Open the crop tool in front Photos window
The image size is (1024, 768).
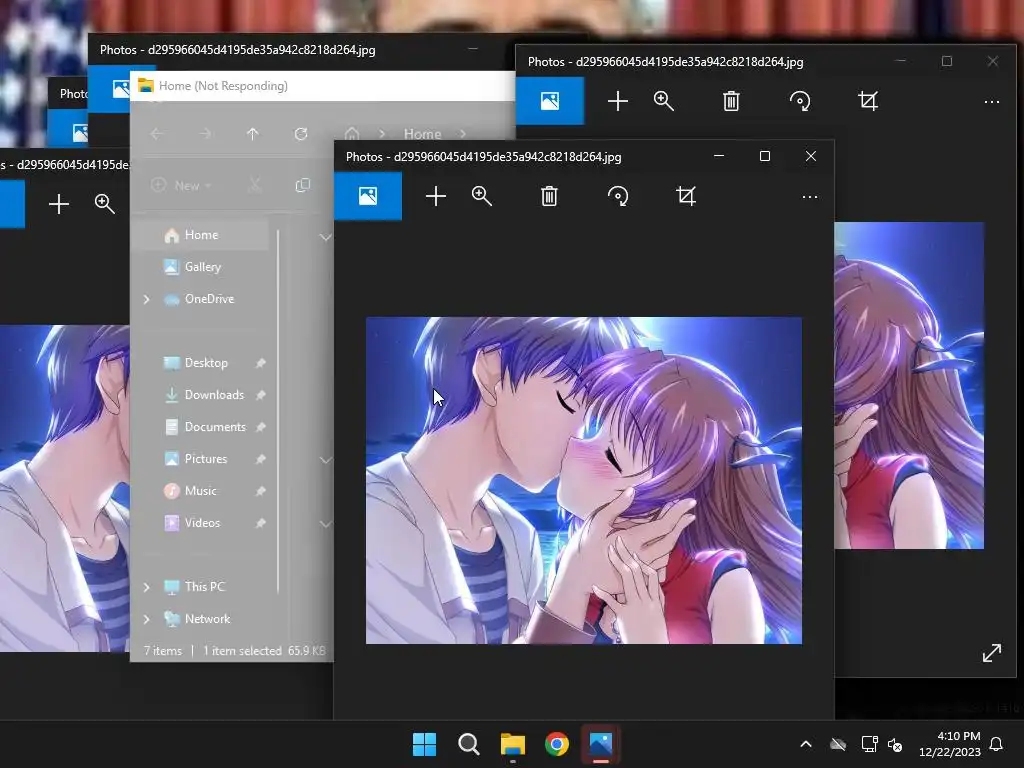click(x=686, y=196)
